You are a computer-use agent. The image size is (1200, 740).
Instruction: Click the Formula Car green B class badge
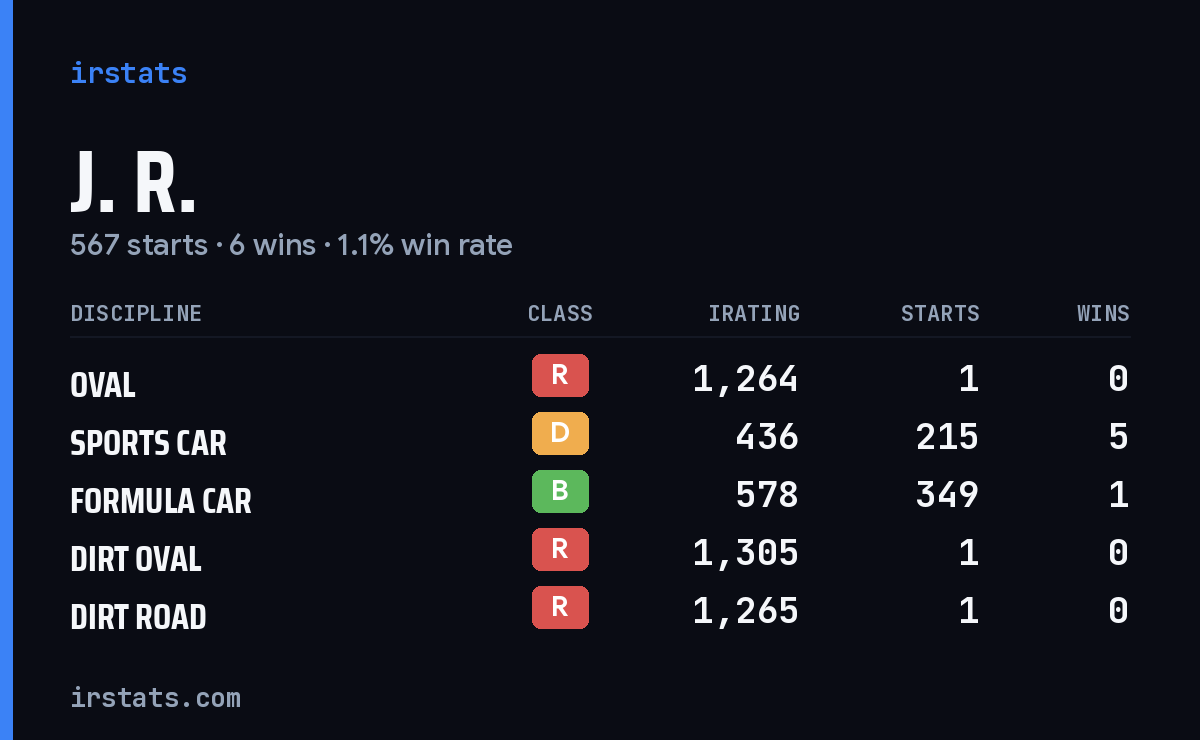coord(560,492)
